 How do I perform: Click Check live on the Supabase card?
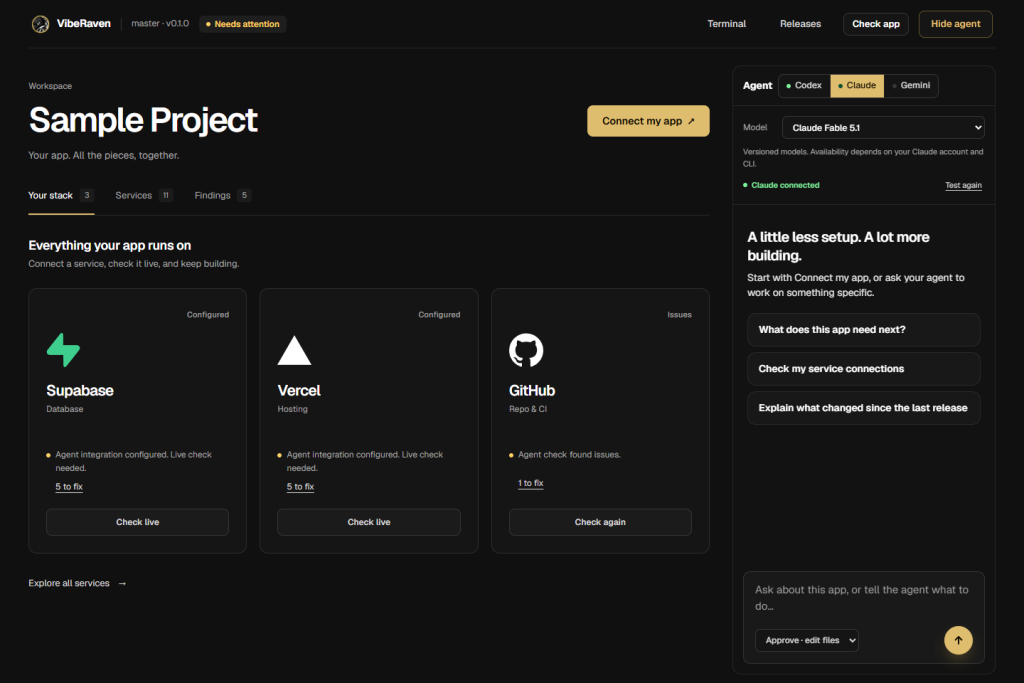(137, 522)
